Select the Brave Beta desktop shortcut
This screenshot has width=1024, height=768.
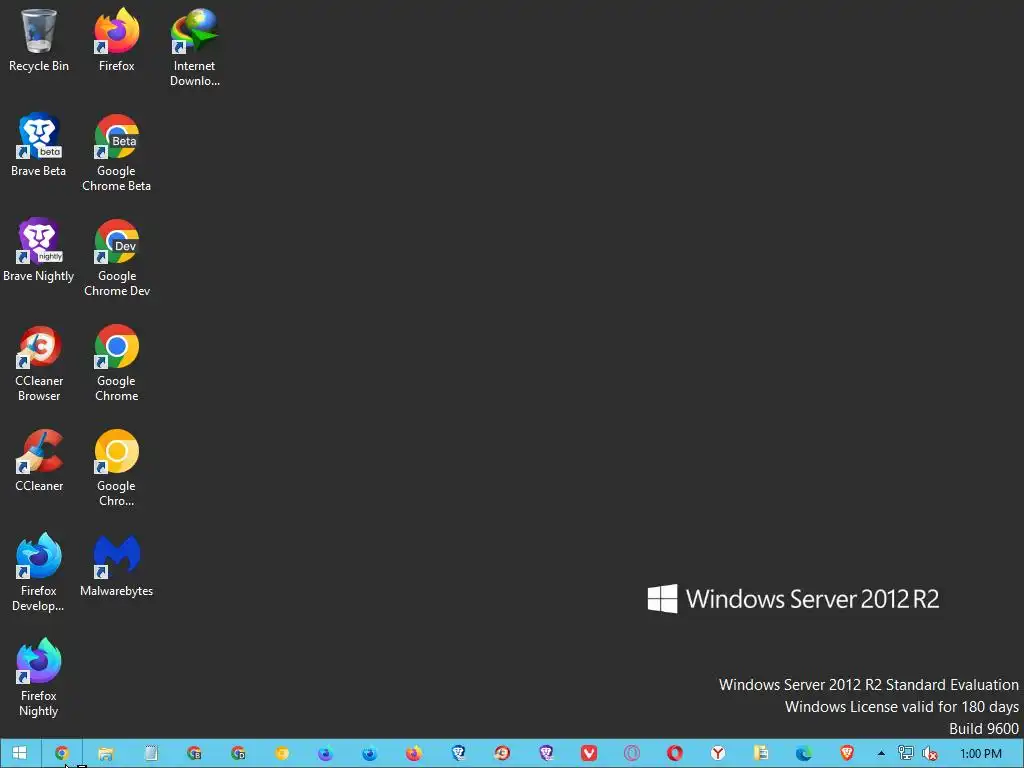coord(39,145)
